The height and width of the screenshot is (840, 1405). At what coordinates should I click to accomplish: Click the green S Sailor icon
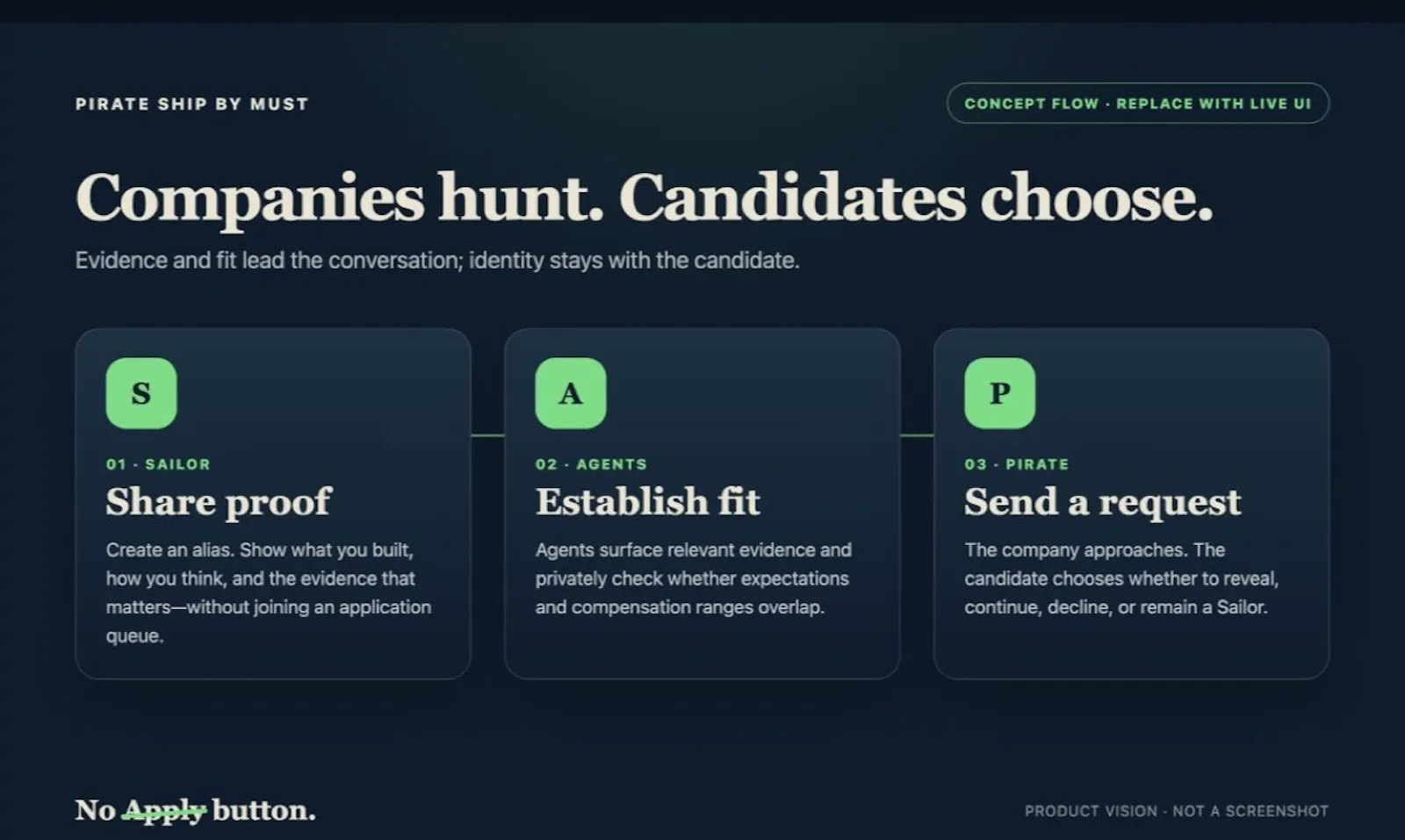[141, 393]
